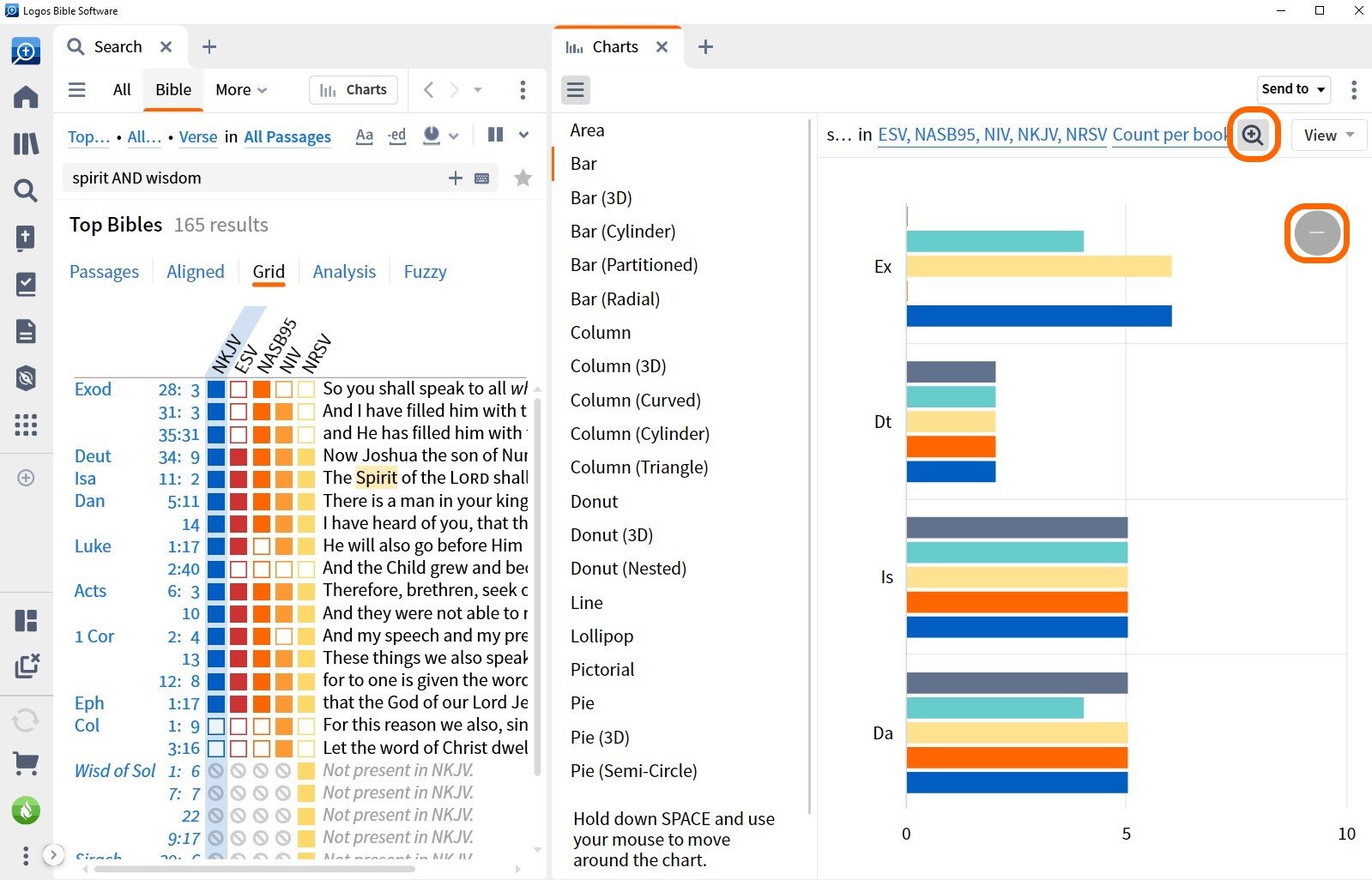The image size is (1372, 880).
Task: Expand the left sidebar arrow
Action: coord(53,854)
